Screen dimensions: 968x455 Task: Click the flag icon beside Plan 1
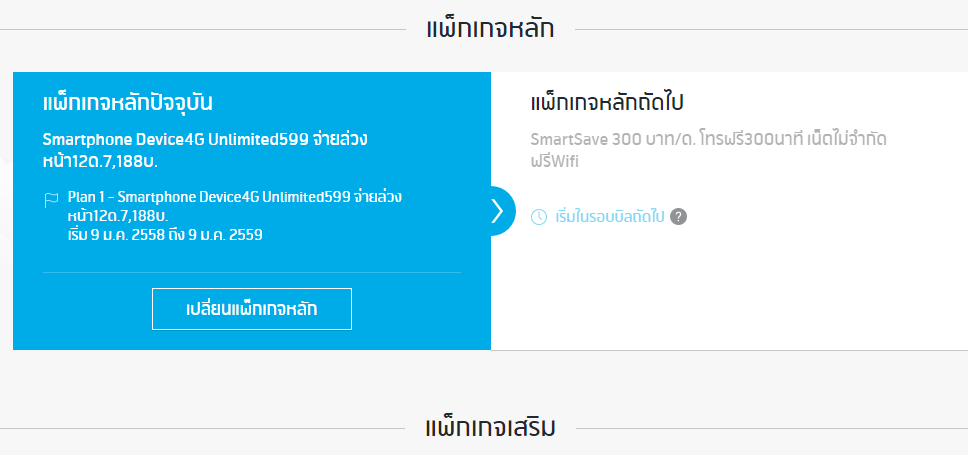51,199
